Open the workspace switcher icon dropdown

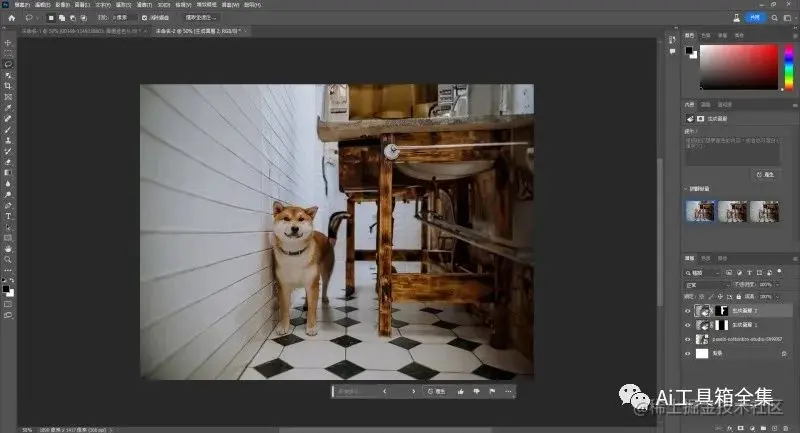(x=787, y=18)
